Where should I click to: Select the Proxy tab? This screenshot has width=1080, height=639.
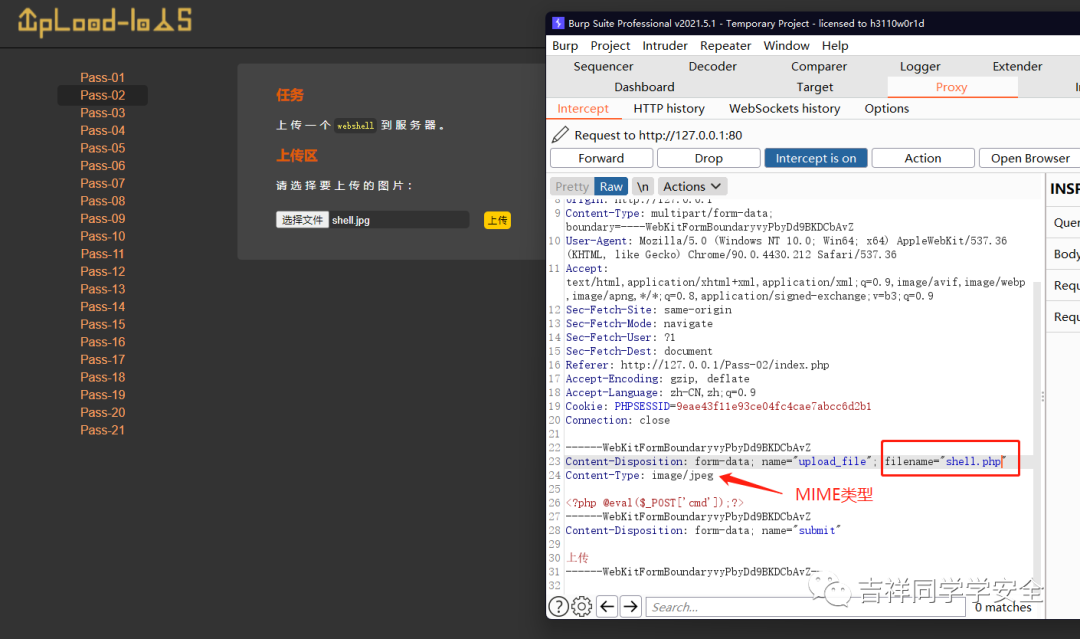point(951,87)
